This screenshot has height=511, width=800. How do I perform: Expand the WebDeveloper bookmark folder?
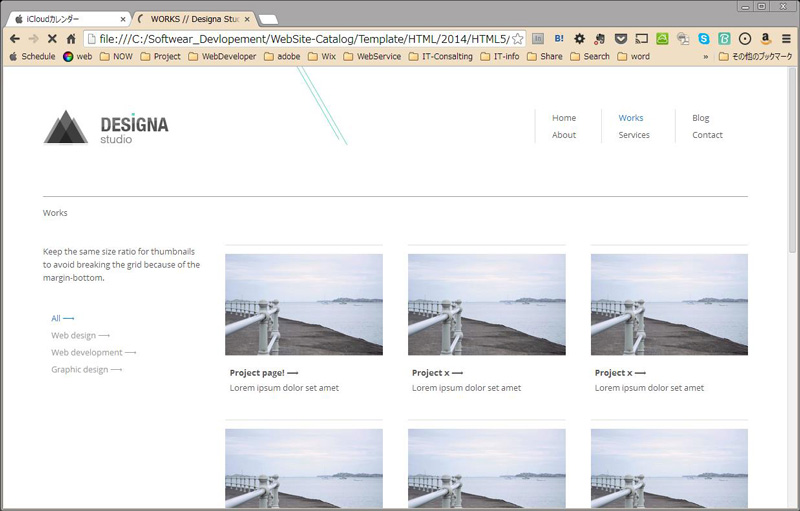point(222,57)
